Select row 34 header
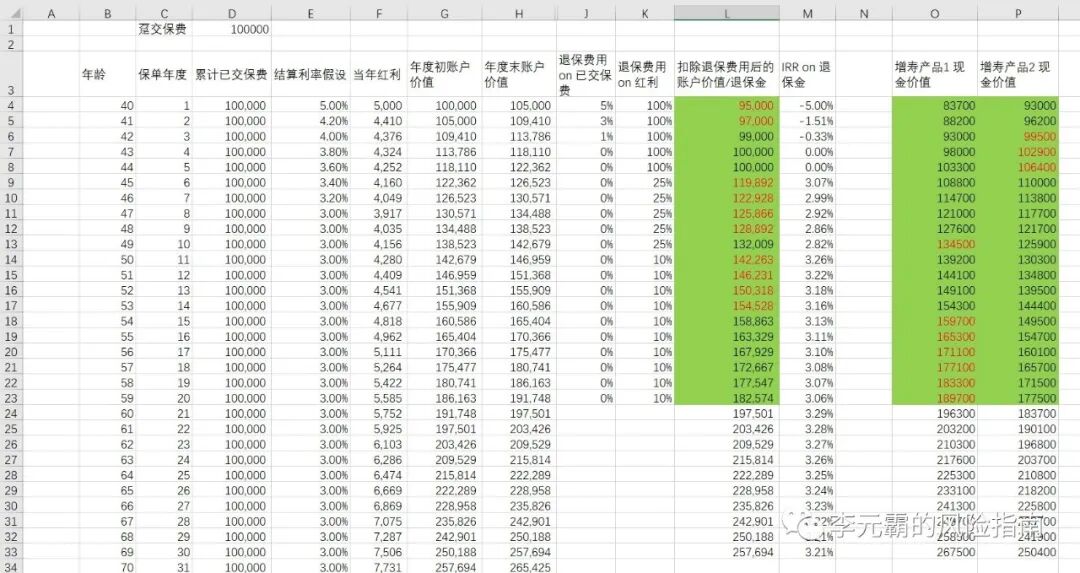This screenshot has width=1080, height=573. coord(12,567)
